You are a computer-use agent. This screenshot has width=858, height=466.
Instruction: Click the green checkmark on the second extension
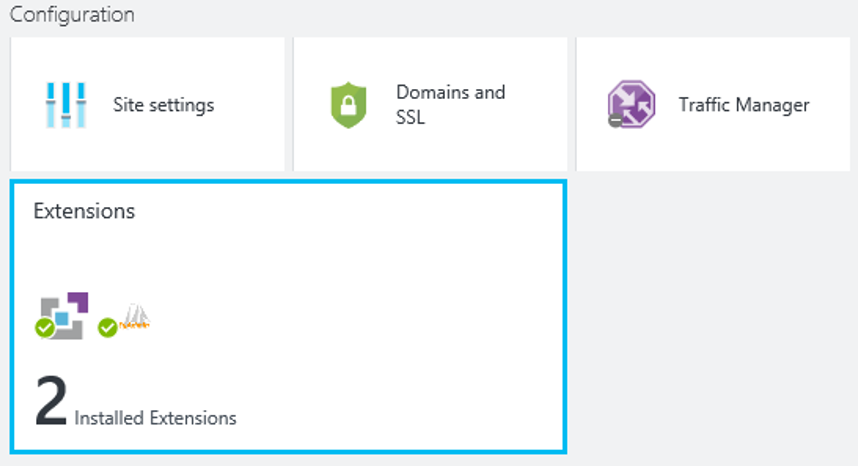click(x=108, y=327)
